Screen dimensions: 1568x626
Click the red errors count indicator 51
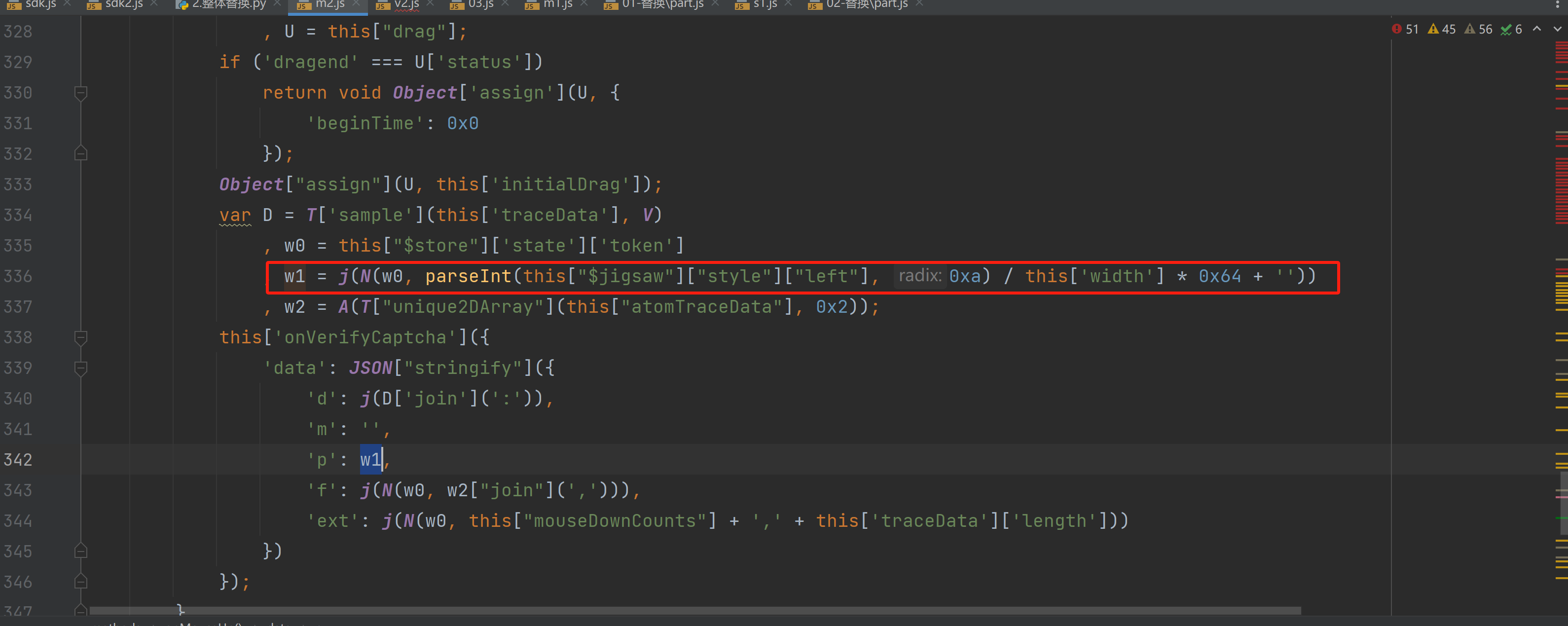tap(1405, 29)
